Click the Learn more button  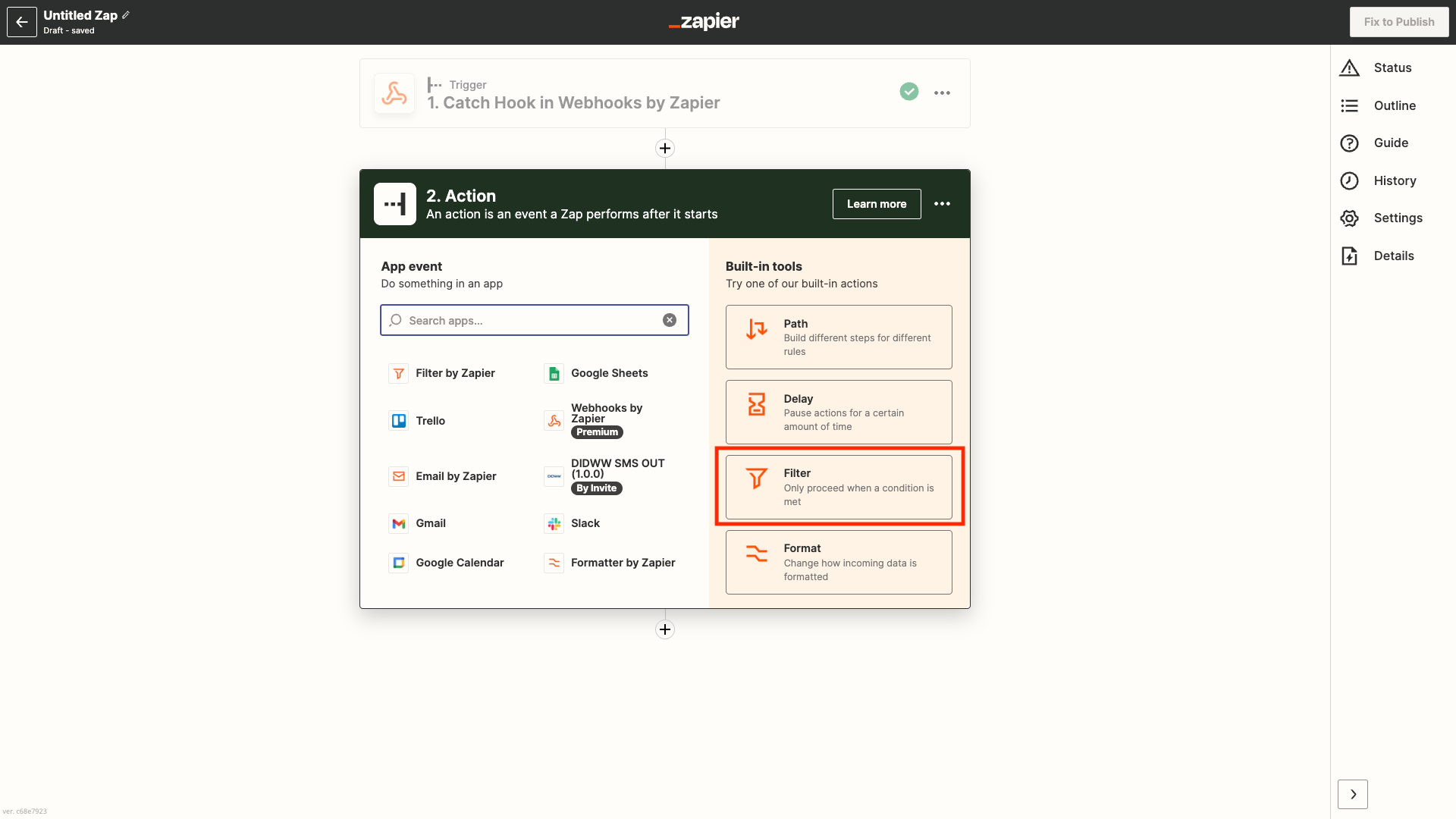(x=877, y=204)
